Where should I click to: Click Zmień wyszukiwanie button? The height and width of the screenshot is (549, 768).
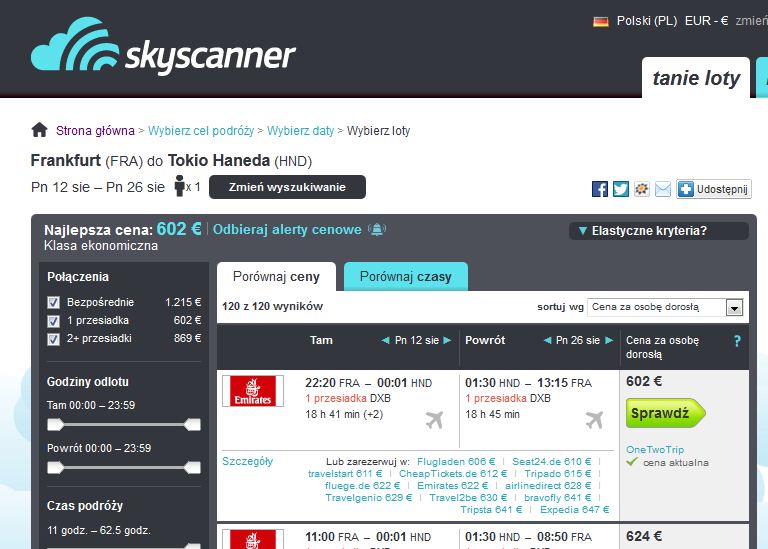tap(287, 187)
